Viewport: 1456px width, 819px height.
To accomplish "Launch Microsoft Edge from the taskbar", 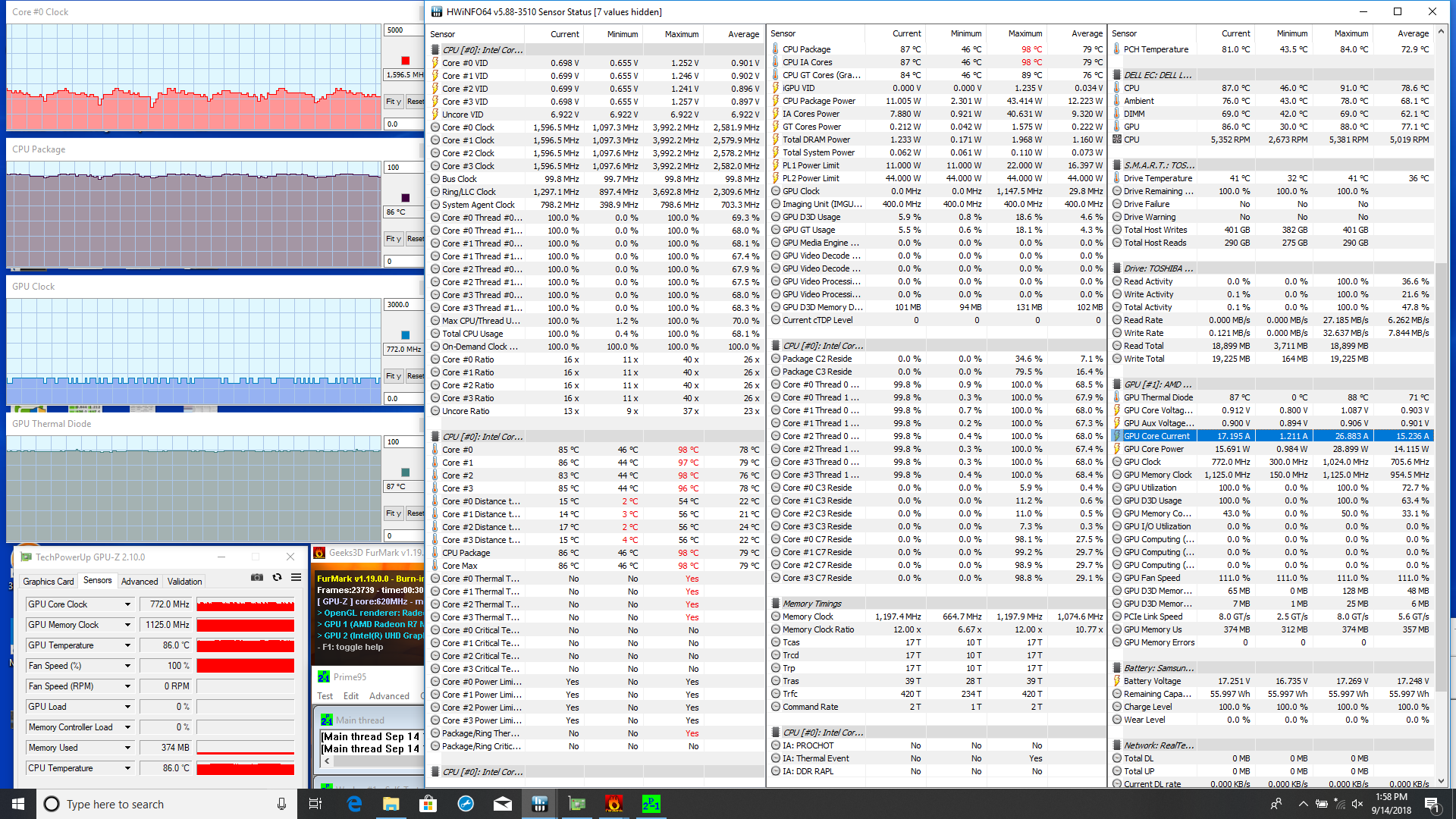I will point(354,804).
